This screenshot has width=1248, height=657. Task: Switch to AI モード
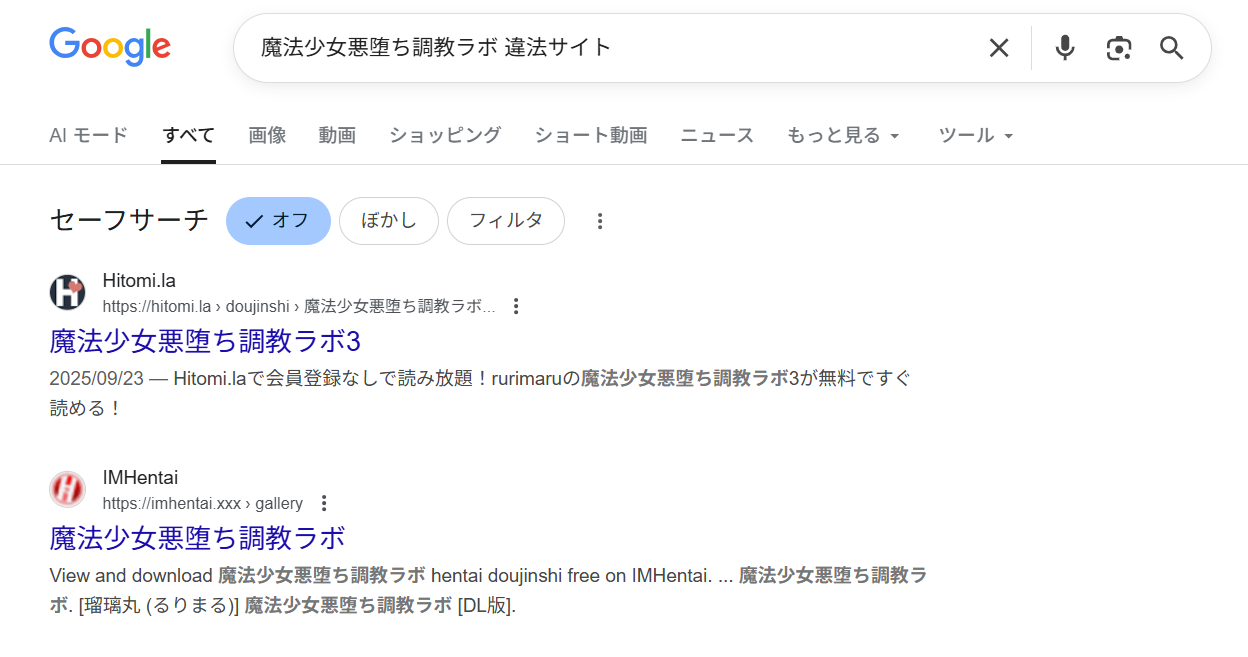coord(88,135)
